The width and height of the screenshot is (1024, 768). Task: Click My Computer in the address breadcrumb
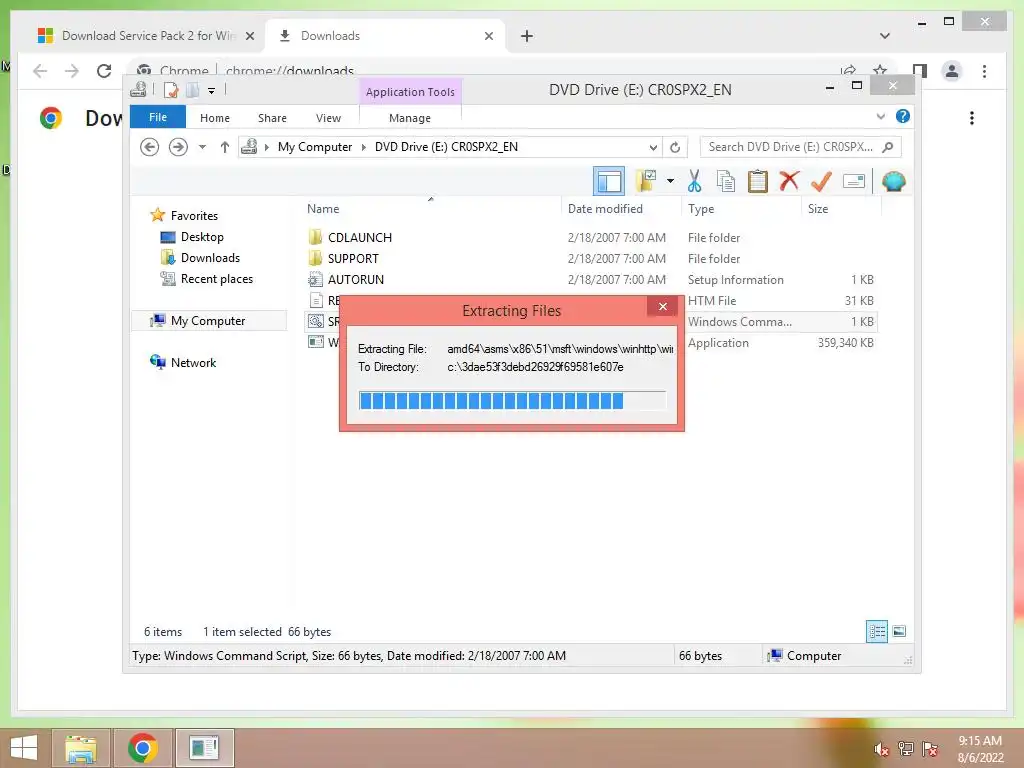pos(315,147)
